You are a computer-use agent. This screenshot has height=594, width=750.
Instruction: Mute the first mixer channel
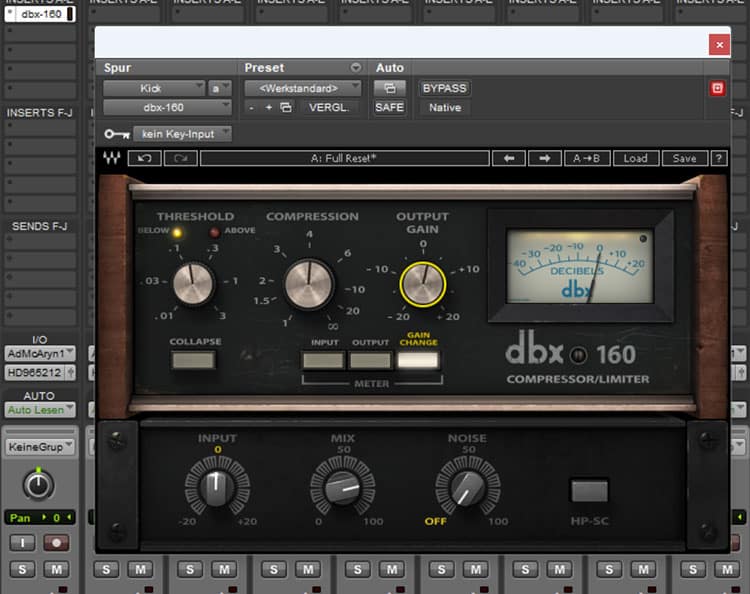click(x=56, y=569)
